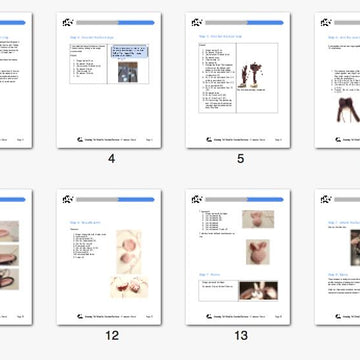Screen dimensions: 360x360
Task: Select the partly visible thumbnail left of page 12
Action: (x=16, y=257)
